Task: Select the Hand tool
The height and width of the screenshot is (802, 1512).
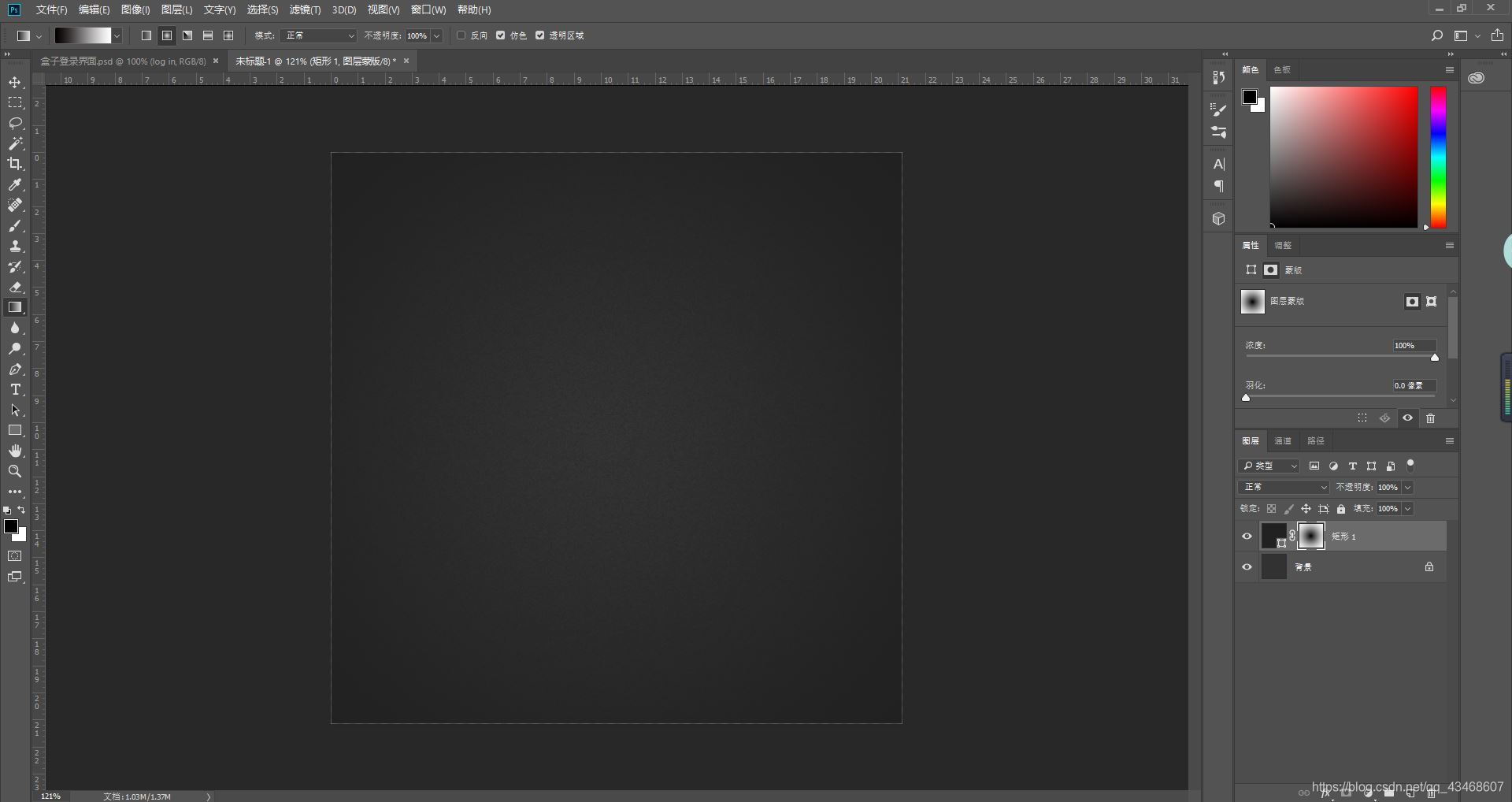Action: coord(15,451)
